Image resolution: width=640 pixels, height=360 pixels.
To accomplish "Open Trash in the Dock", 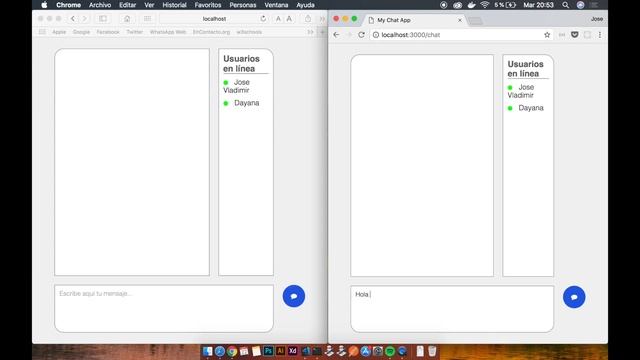I will (432, 351).
